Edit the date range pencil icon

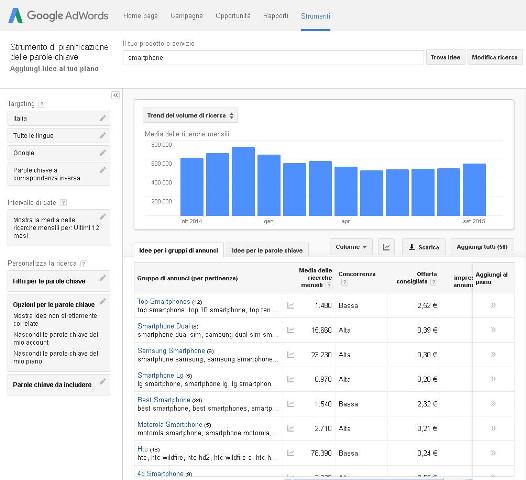point(103,217)
